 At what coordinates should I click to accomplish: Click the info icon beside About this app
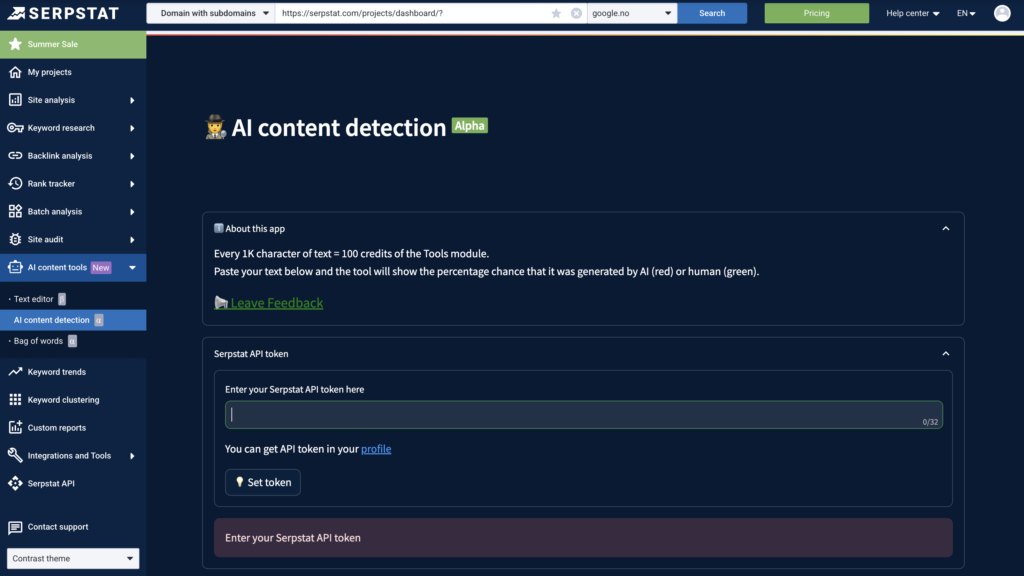coord(219,229)
